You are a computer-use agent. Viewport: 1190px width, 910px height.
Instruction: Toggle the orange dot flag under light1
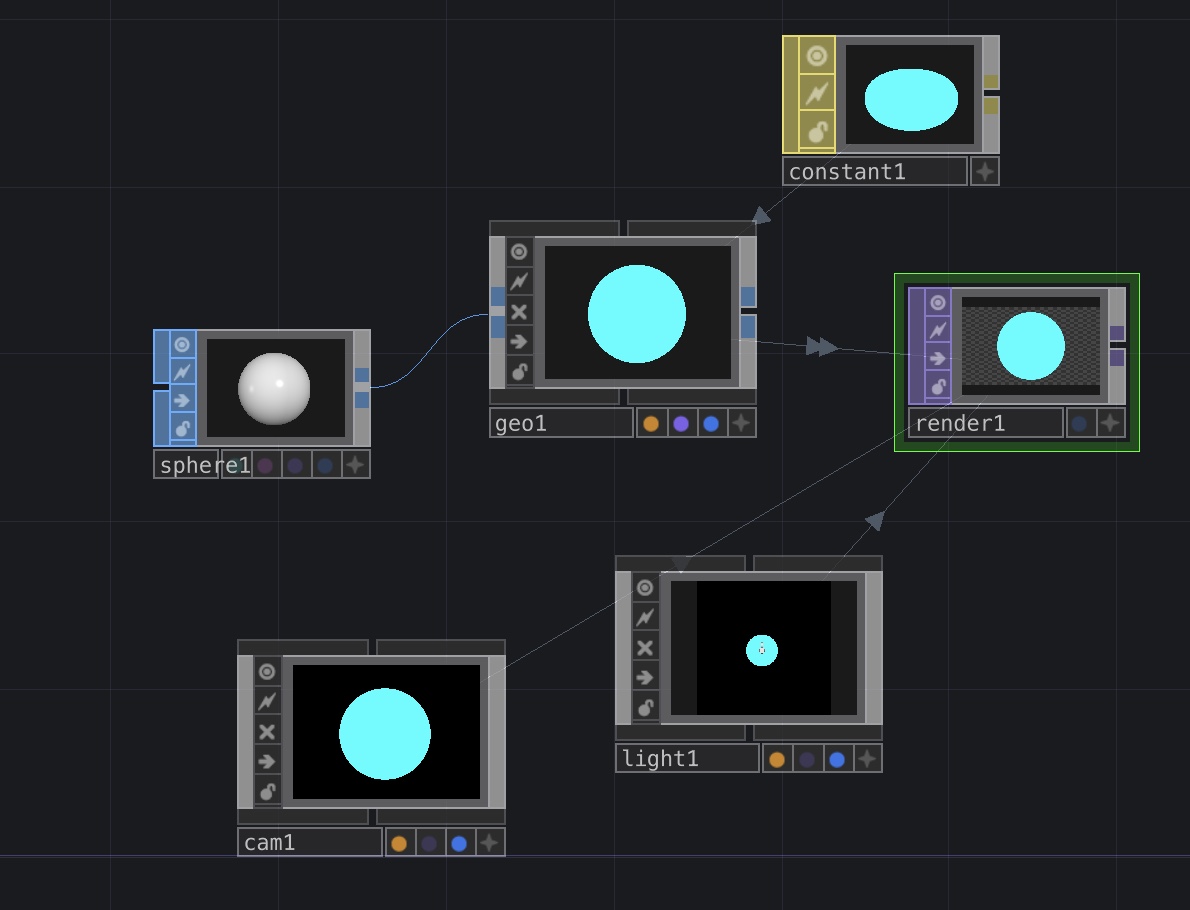[777, 759]
